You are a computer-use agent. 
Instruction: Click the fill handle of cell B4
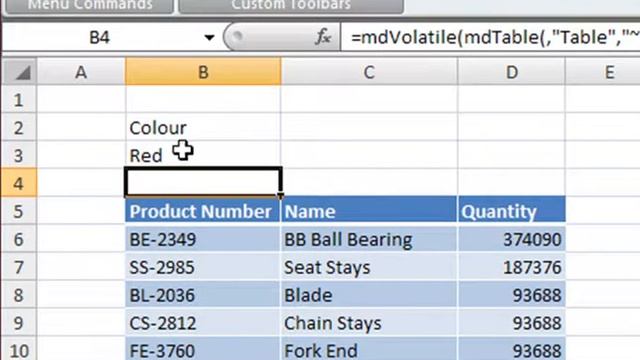click(x=281, y=196)
